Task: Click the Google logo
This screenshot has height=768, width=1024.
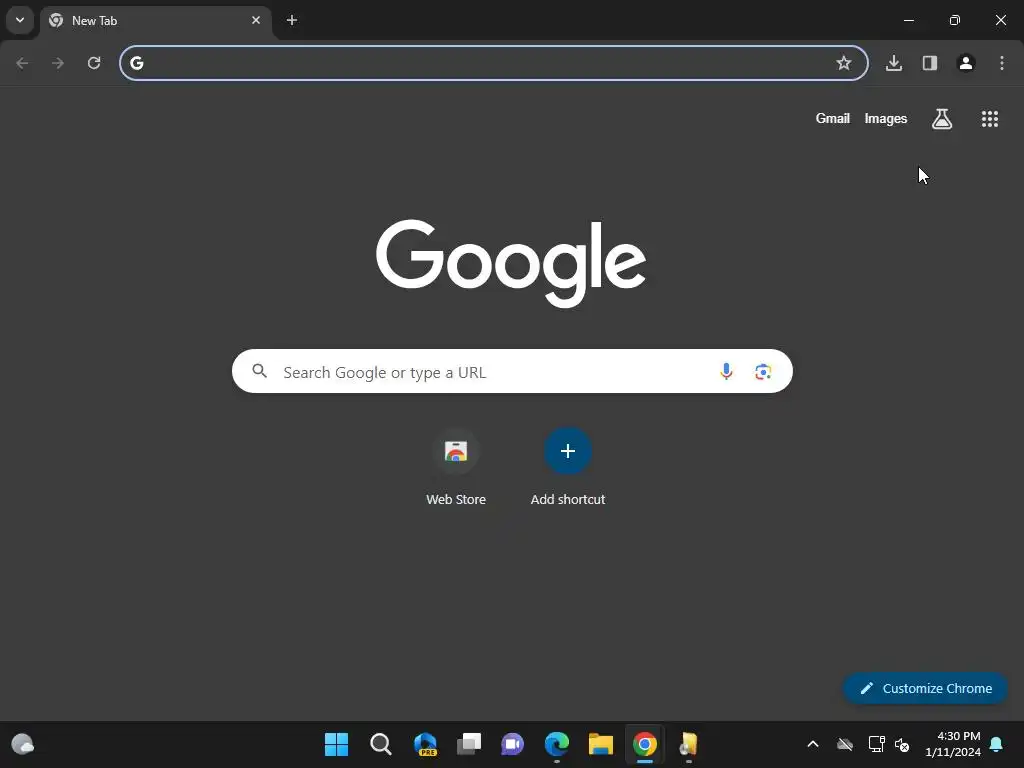Action: (511, 263)
